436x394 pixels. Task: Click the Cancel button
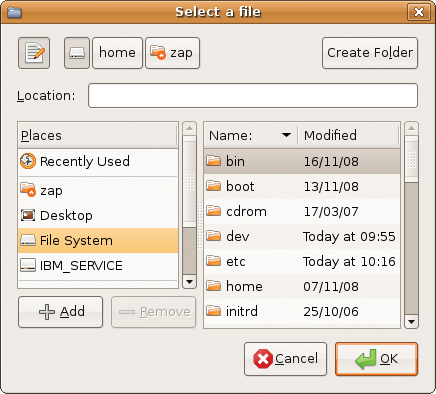click(285, 359)
